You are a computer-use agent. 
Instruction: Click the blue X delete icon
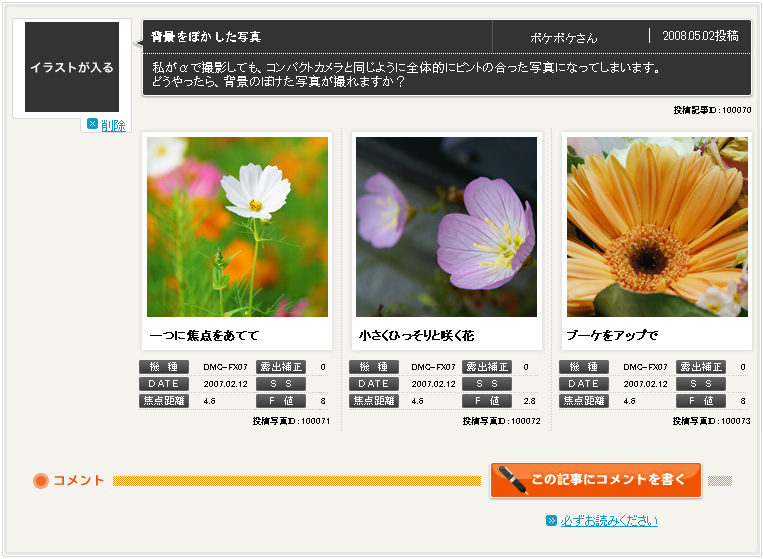(x=92, y=124)
